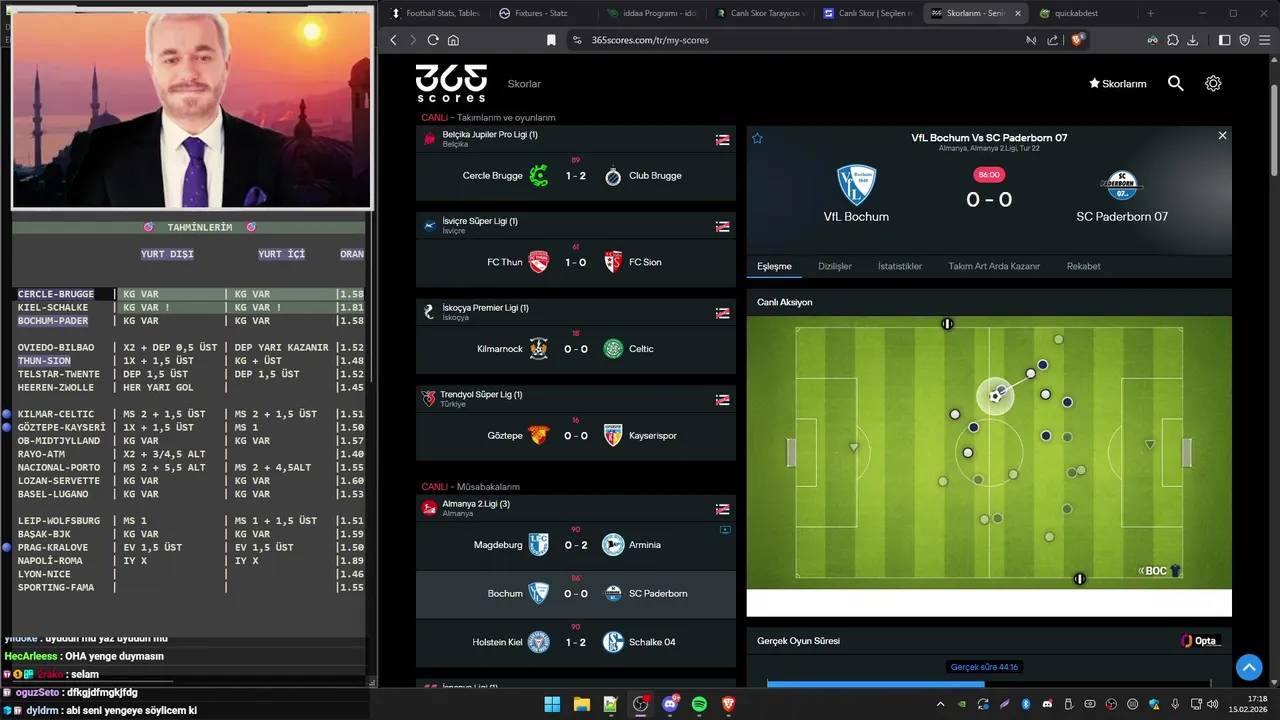Image resolution: width=1280 pixels, height=720 pixels.
Task: Click VfL Bochum crest in match header
Action: pos(856,185)
